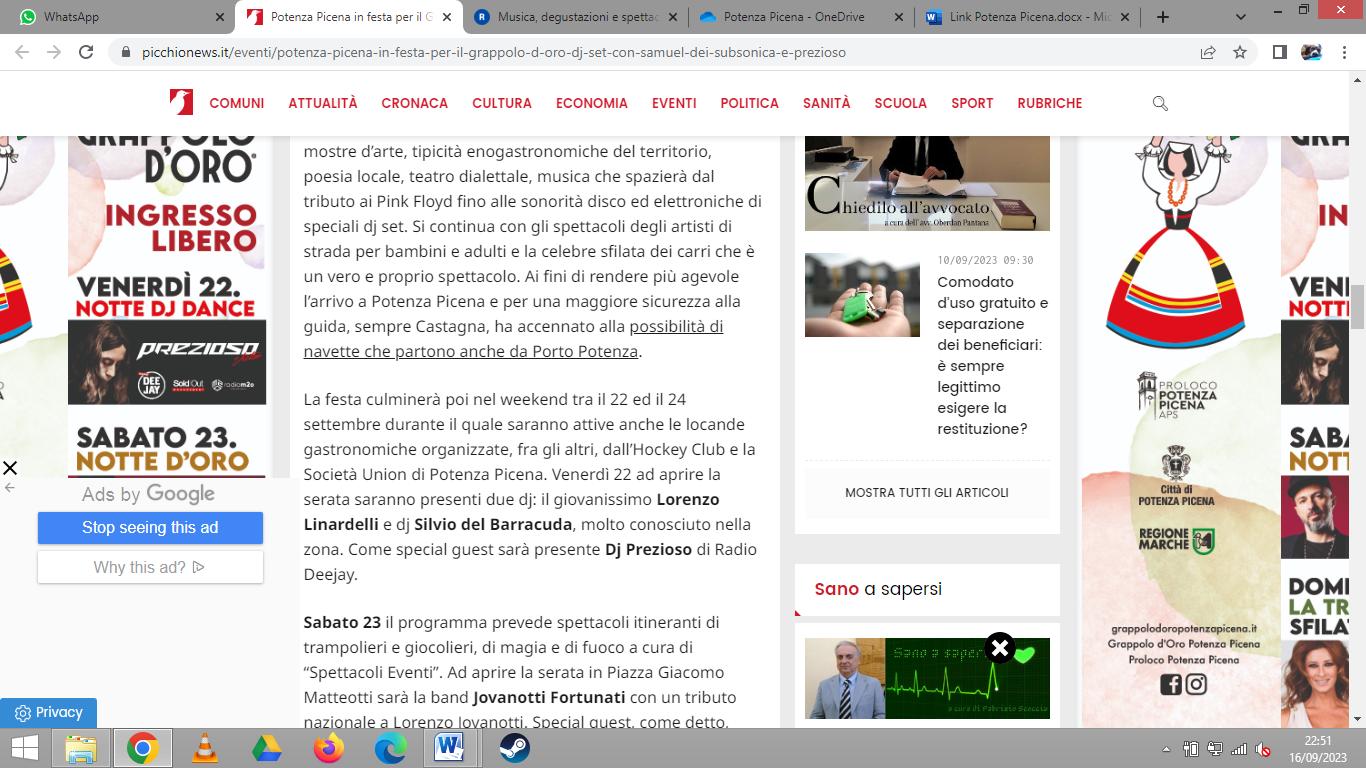Reload the current page
This screenshot has height=768, width=1366.
click(86, 52)
